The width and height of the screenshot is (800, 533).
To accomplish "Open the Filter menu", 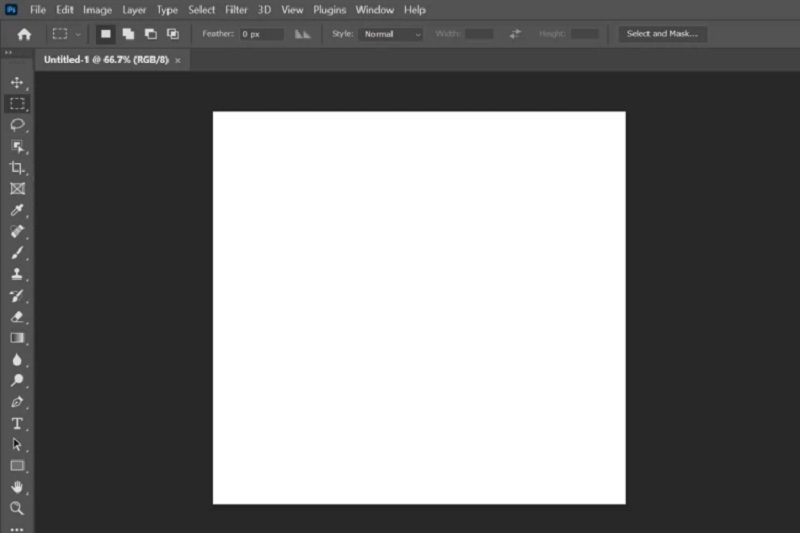I will [236, 10].
